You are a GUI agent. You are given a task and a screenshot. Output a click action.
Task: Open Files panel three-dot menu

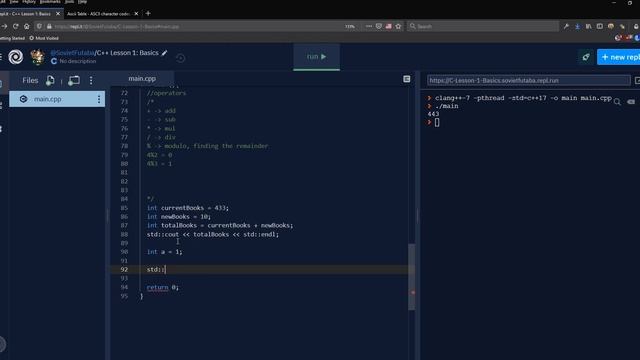click(91, 80)
